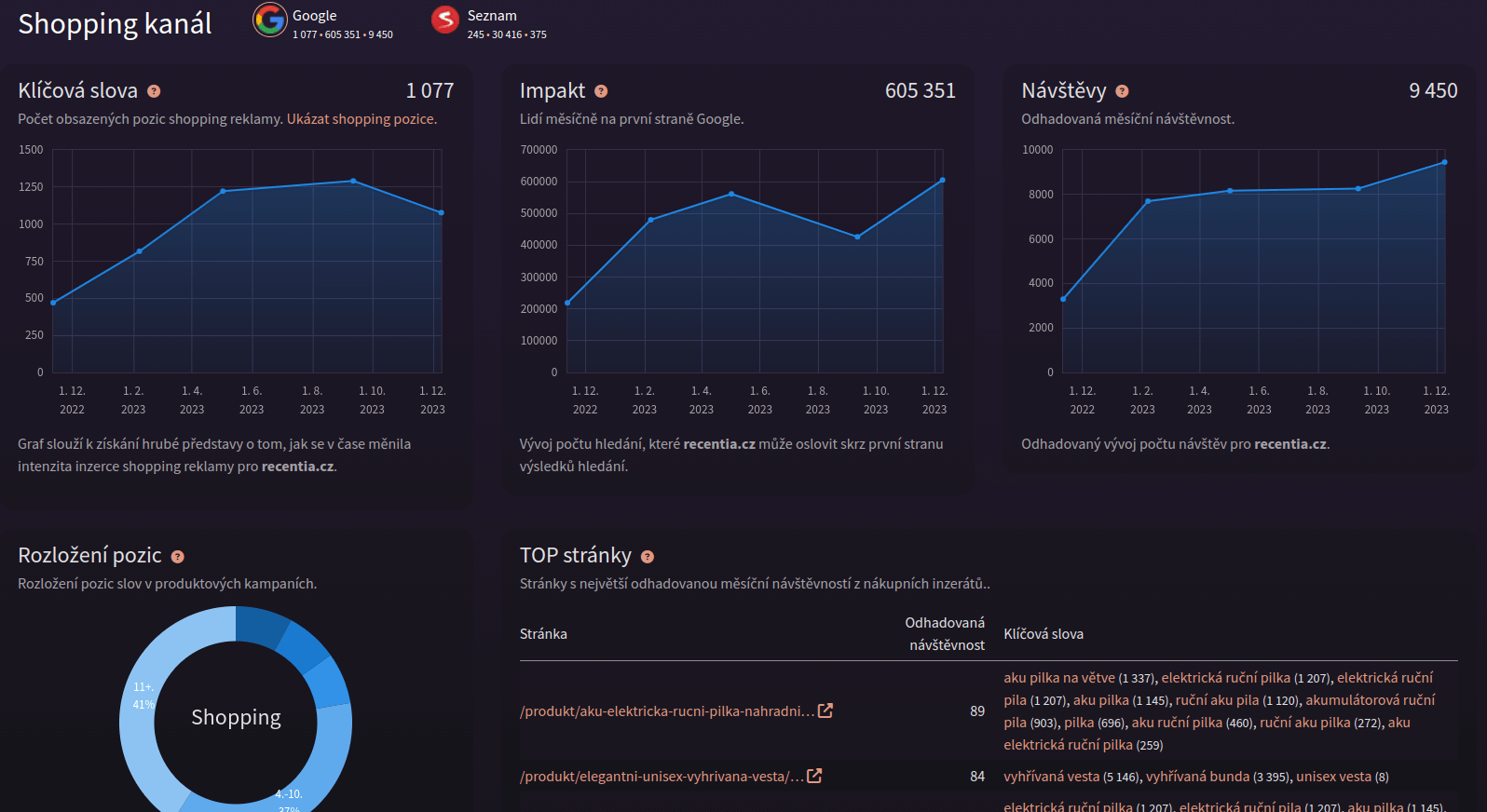The image size is (1487, 812).
Task: Click keyword link vyhřívaná vesta
Action: [x=1052, y=777]
